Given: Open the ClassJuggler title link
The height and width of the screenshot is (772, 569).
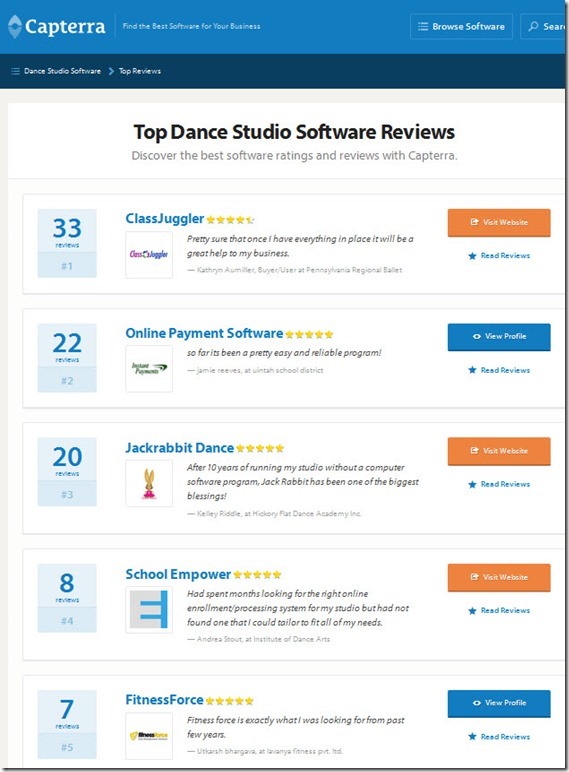Looking at the screenshot, I should [164, 218].
